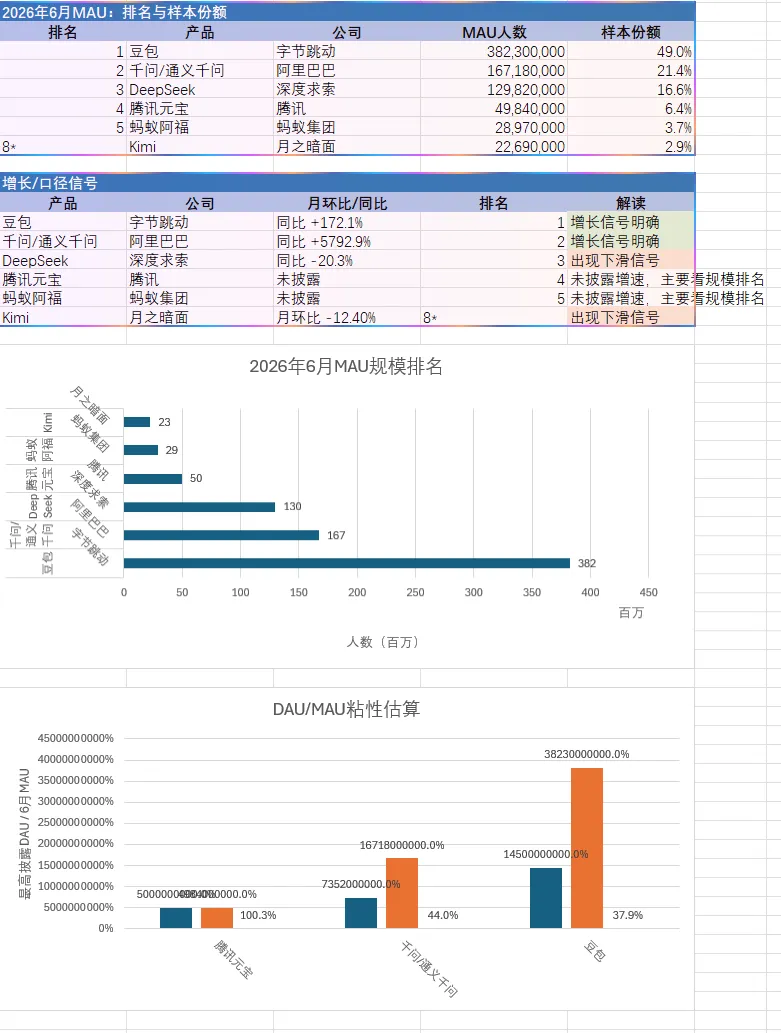Viewport: 781px width, 1033px height.
Task: Click the '月环比/同比' column header
Action: [347, 203]
